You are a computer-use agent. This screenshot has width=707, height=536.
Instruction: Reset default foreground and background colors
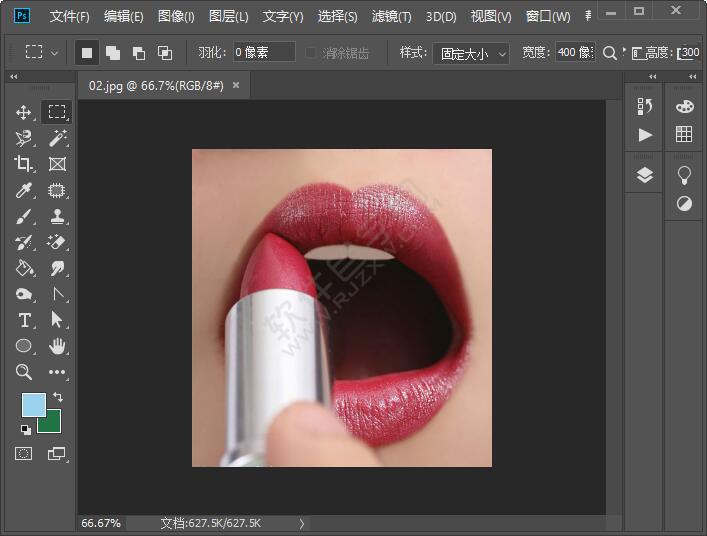26,429
